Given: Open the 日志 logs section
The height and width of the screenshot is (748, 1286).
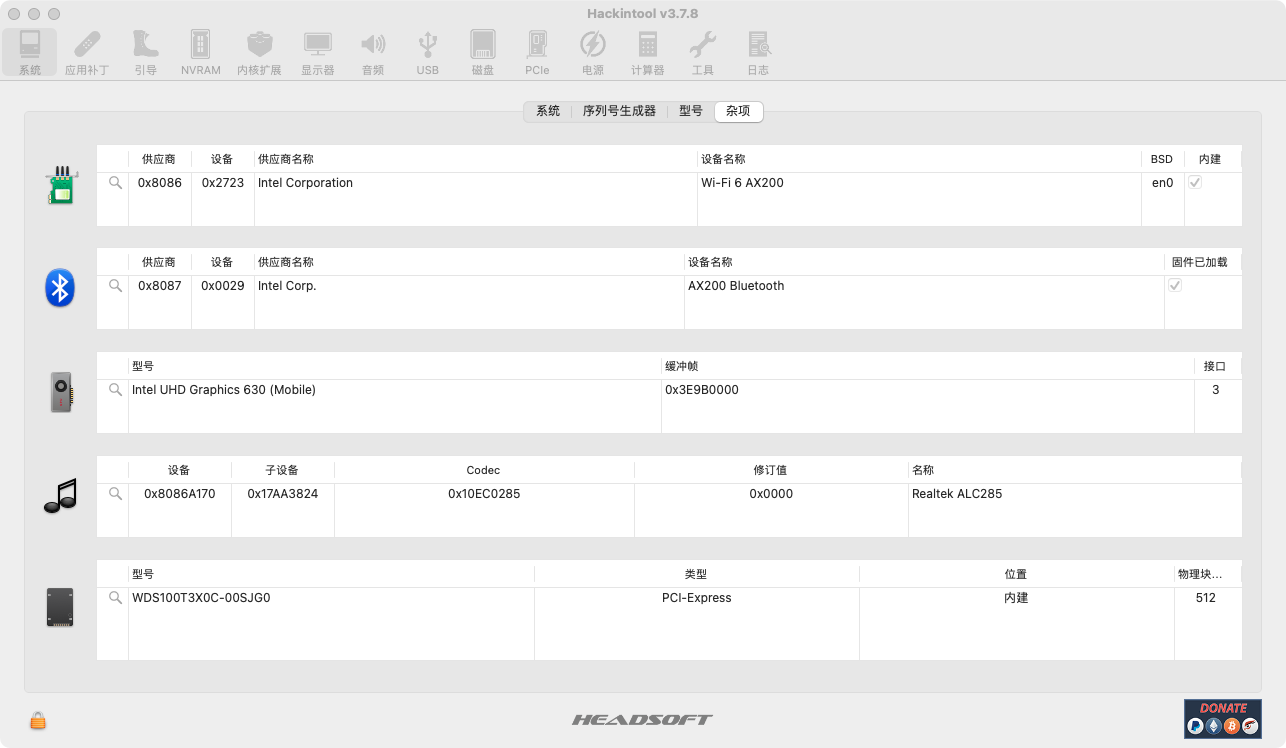Looking at the screenshot, I should [758, 52].
